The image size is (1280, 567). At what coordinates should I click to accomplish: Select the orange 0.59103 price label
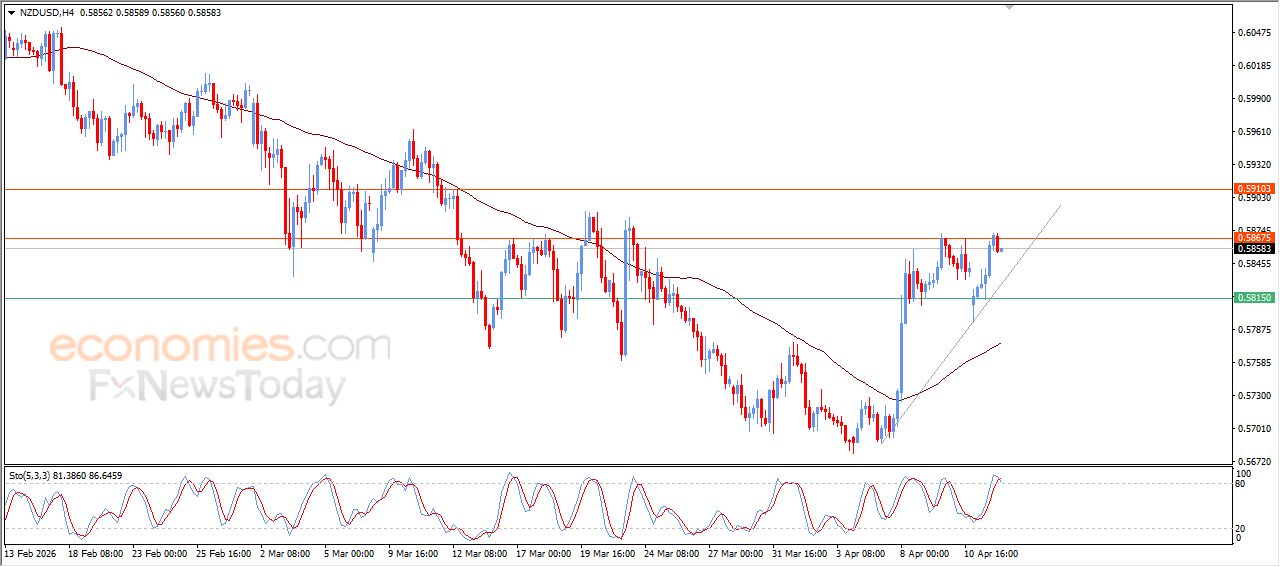(1254, 189)
